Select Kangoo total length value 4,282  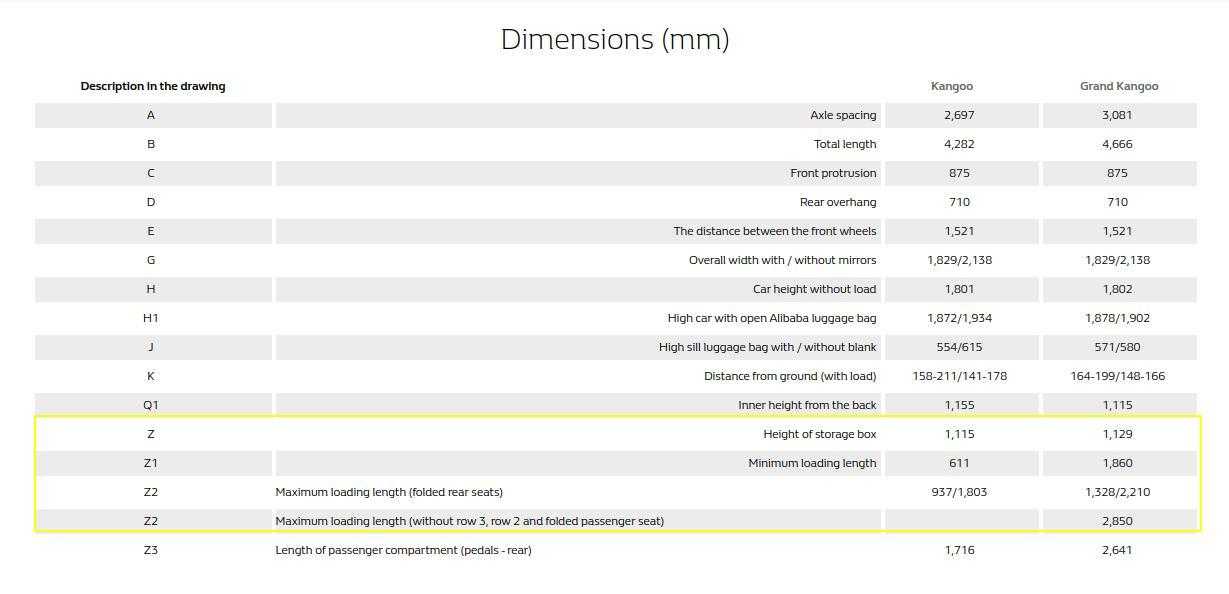(959, 144)
